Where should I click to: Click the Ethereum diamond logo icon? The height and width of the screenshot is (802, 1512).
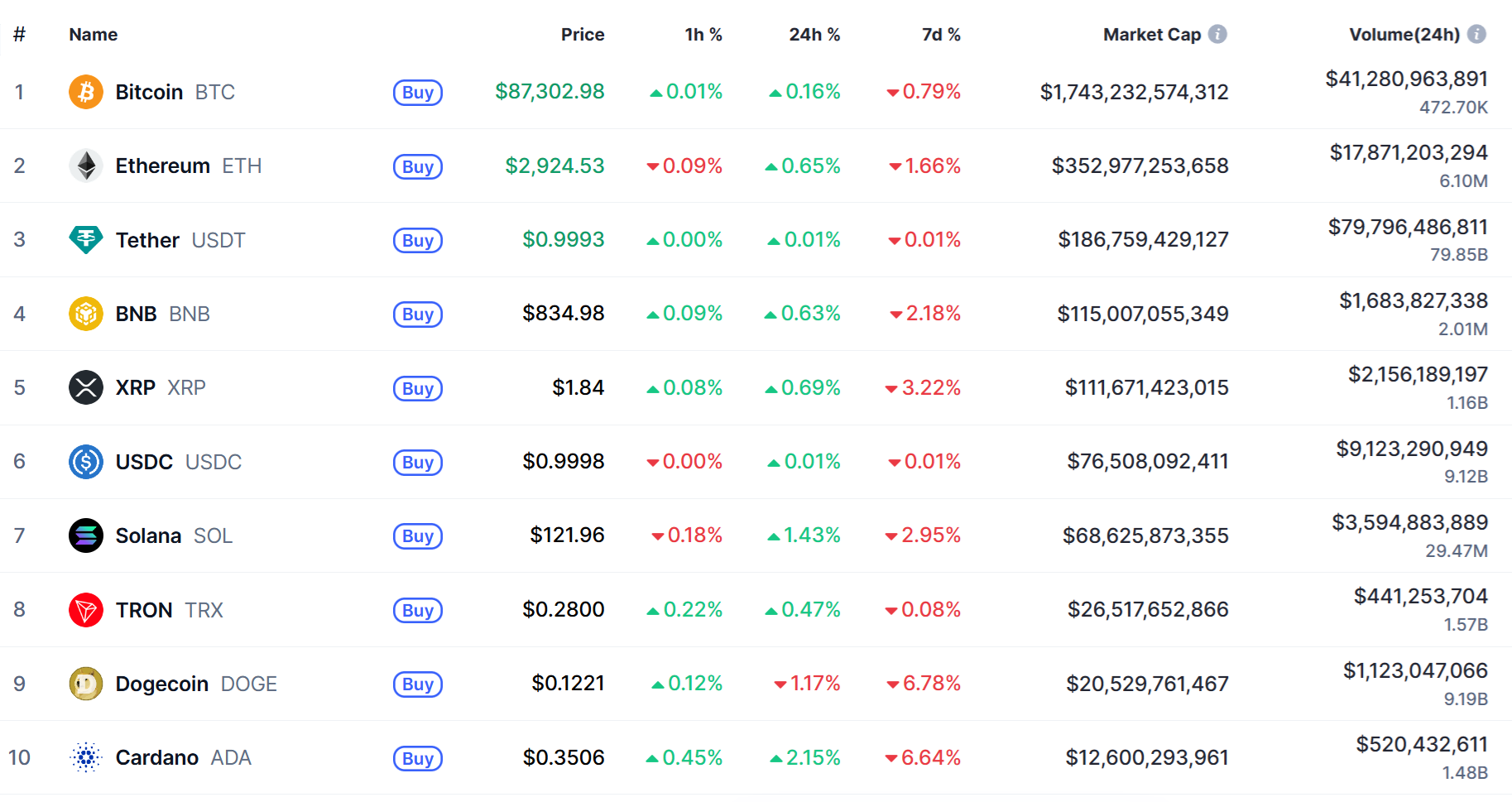pyautogui.click(x=86, y=166)
